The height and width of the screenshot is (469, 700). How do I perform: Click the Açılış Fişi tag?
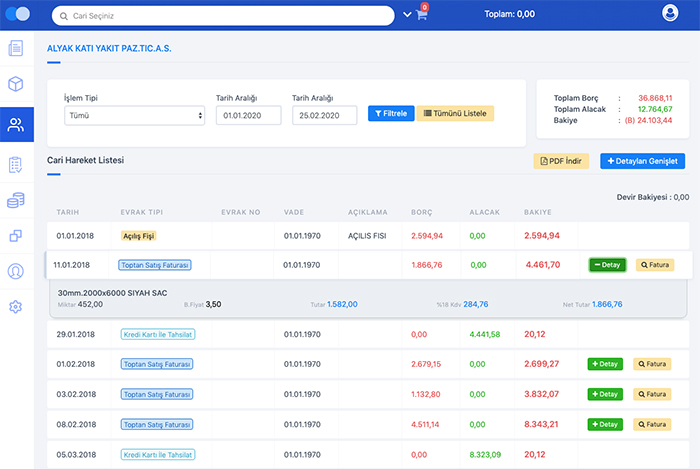pyautogui.click(x=138, y=236)
